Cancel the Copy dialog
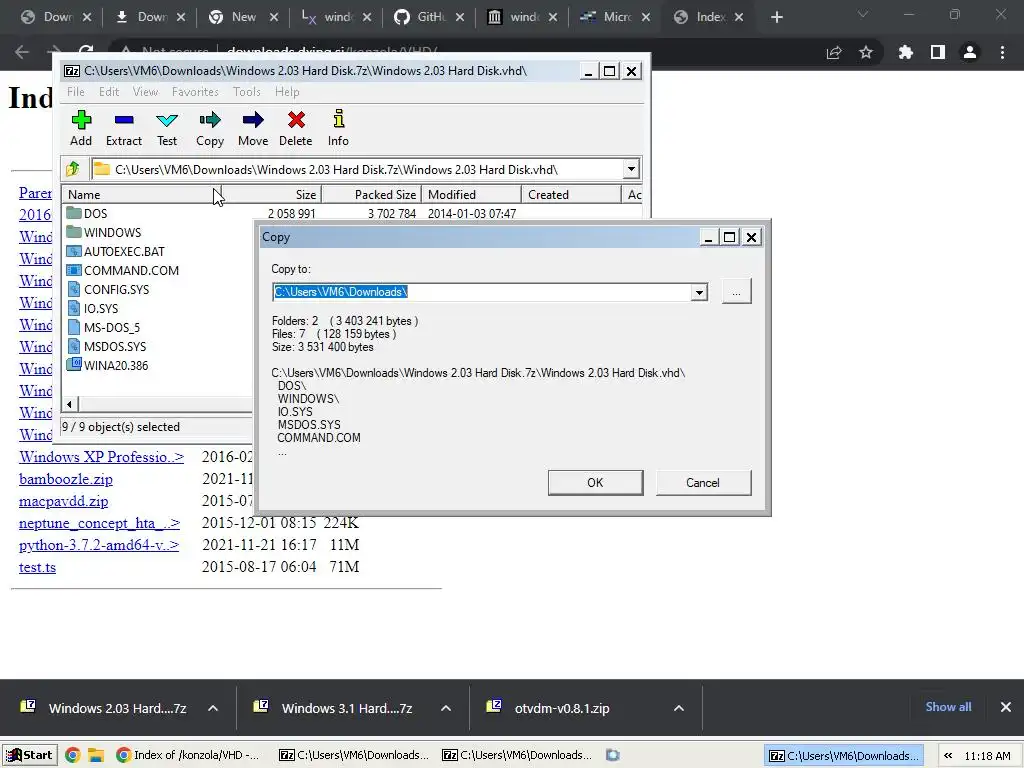The image size is (1024, 768). click(703, 483)
